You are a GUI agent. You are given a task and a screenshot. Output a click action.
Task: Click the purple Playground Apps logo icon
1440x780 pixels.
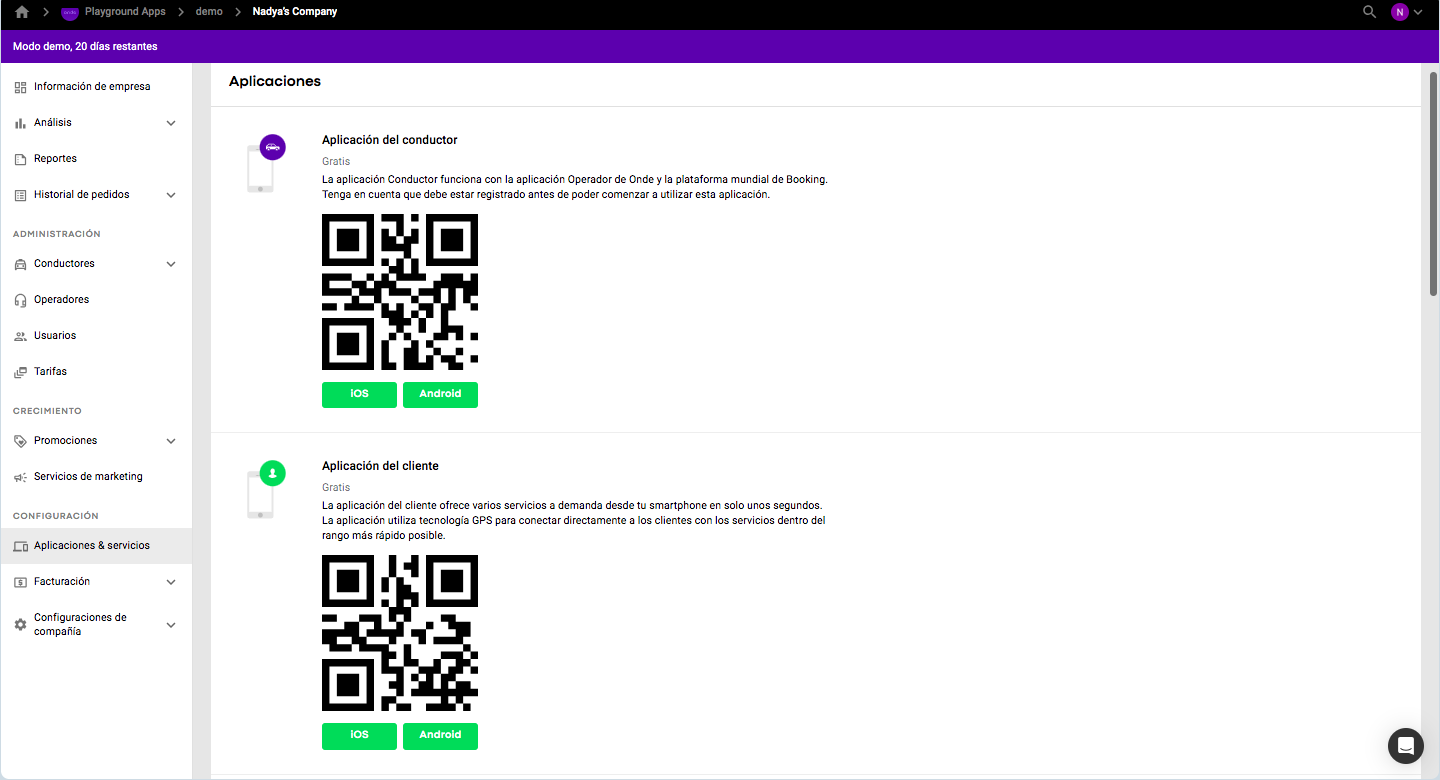pyautogui.click(x=70, y=12)
